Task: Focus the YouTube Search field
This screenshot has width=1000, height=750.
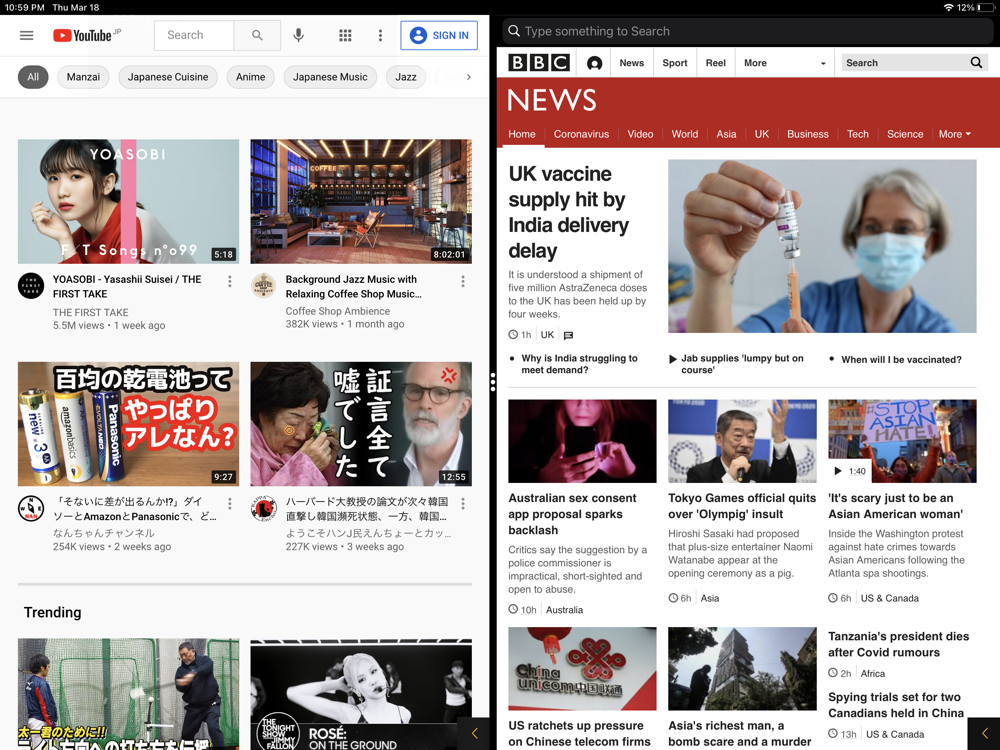Action: tap(194, 35)
